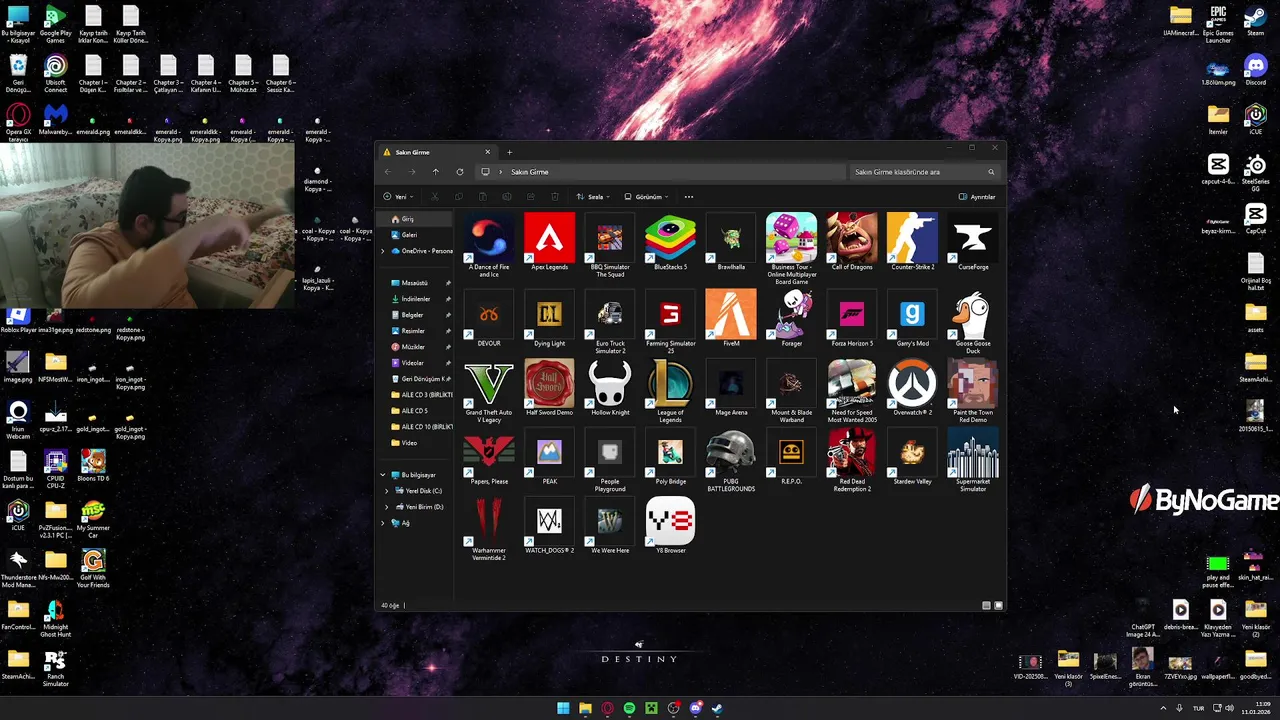Add a new File Explorer tab

[509, 152]
